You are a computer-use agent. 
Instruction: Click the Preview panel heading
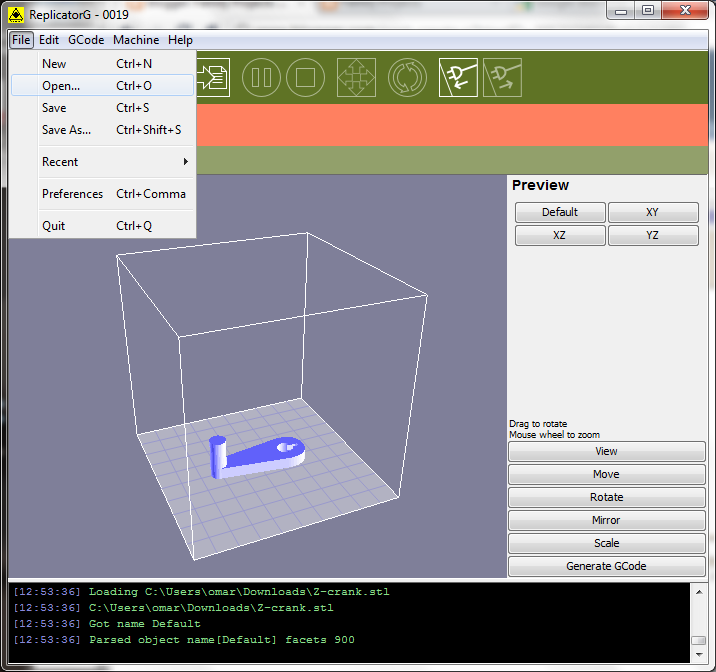[540, 185]
